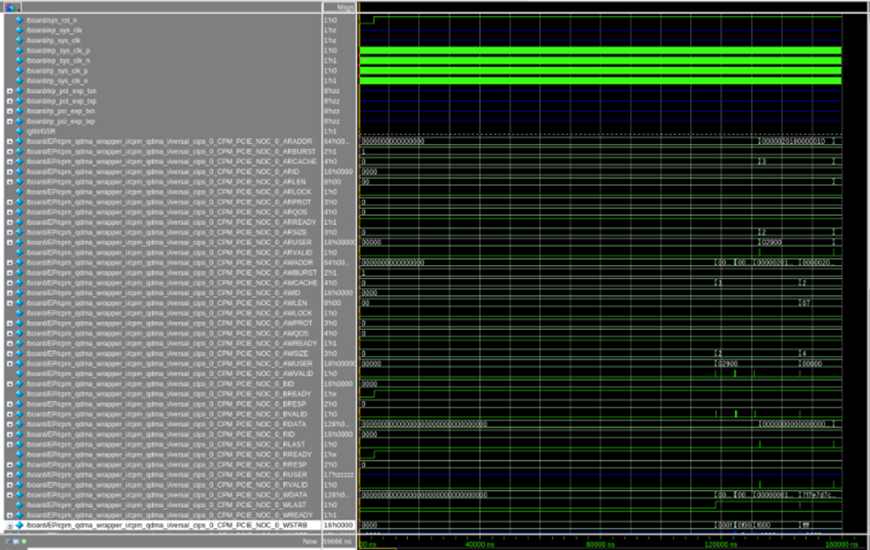870x550 pixels.
Task: Click the signal icon for /board/rp_sys_clk_n
Action: (19, 80)
